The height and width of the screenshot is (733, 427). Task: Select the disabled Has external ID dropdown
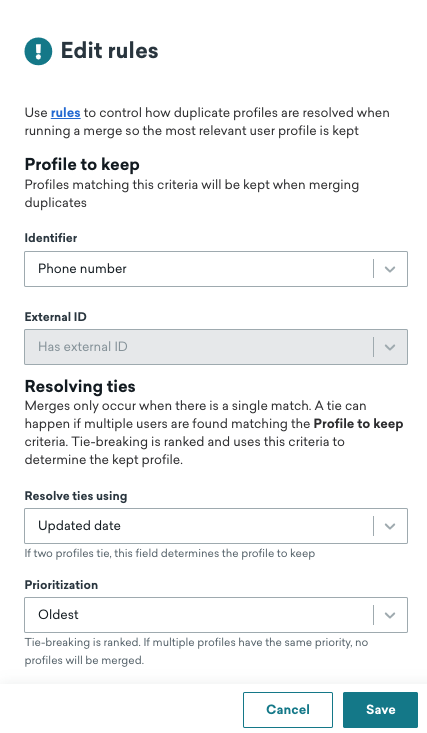point(216,347)
